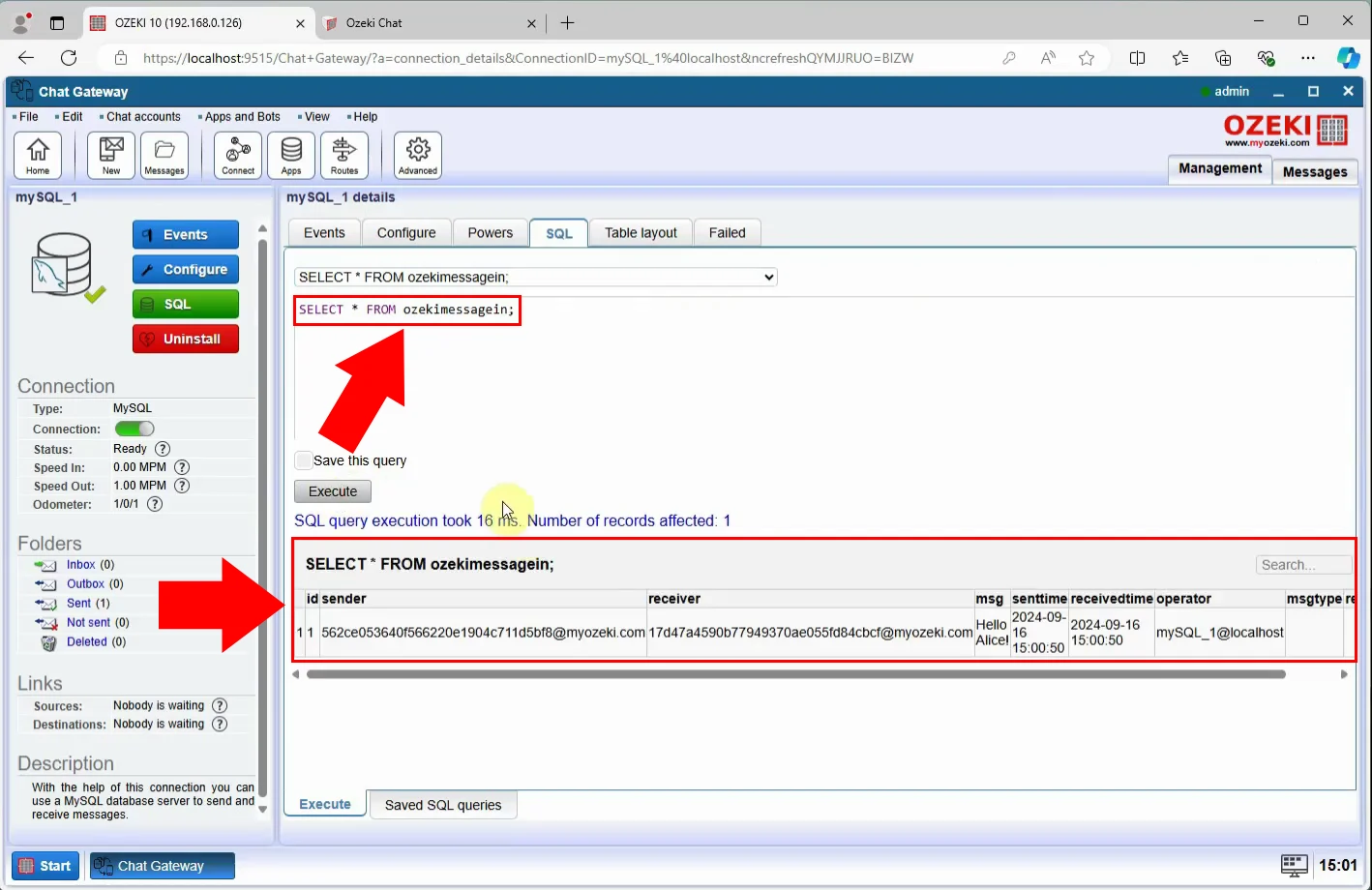Click the Inbox folder envelope icon

click(x=45, y=565)
